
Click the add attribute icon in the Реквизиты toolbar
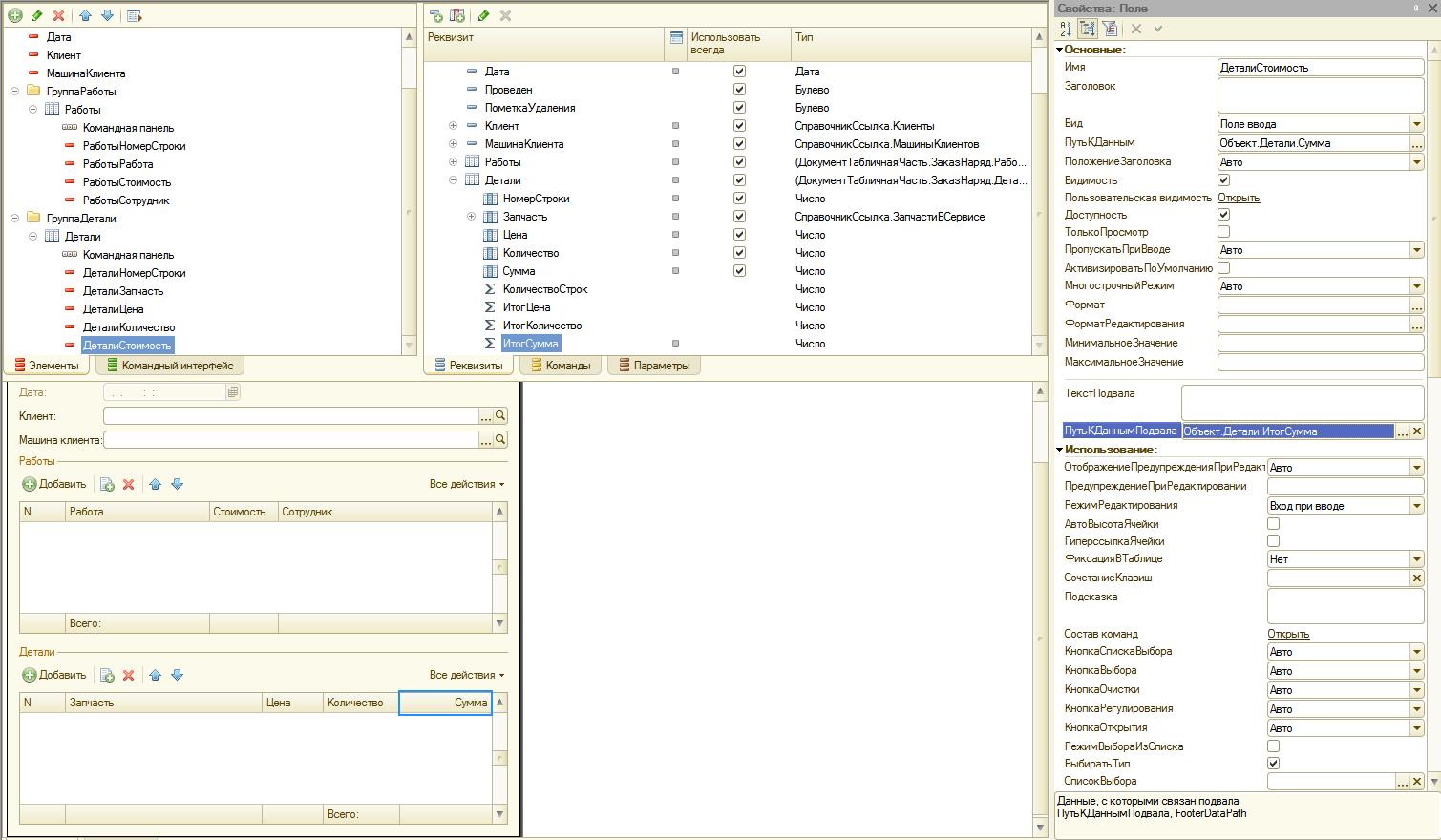436,15
